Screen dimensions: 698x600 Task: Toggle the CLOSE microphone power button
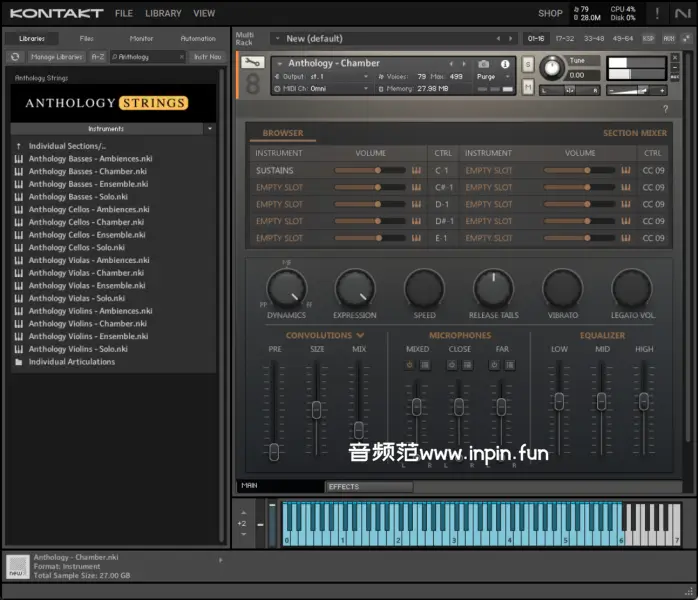pos(452,365)
